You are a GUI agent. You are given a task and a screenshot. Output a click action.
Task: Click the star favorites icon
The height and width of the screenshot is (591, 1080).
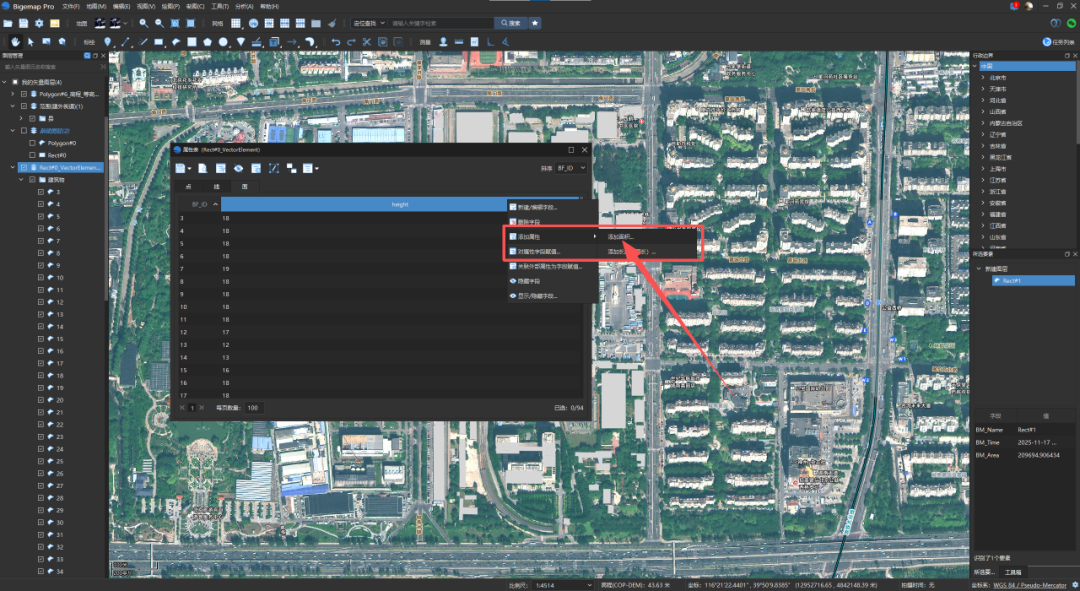click(x=535, y=23)
